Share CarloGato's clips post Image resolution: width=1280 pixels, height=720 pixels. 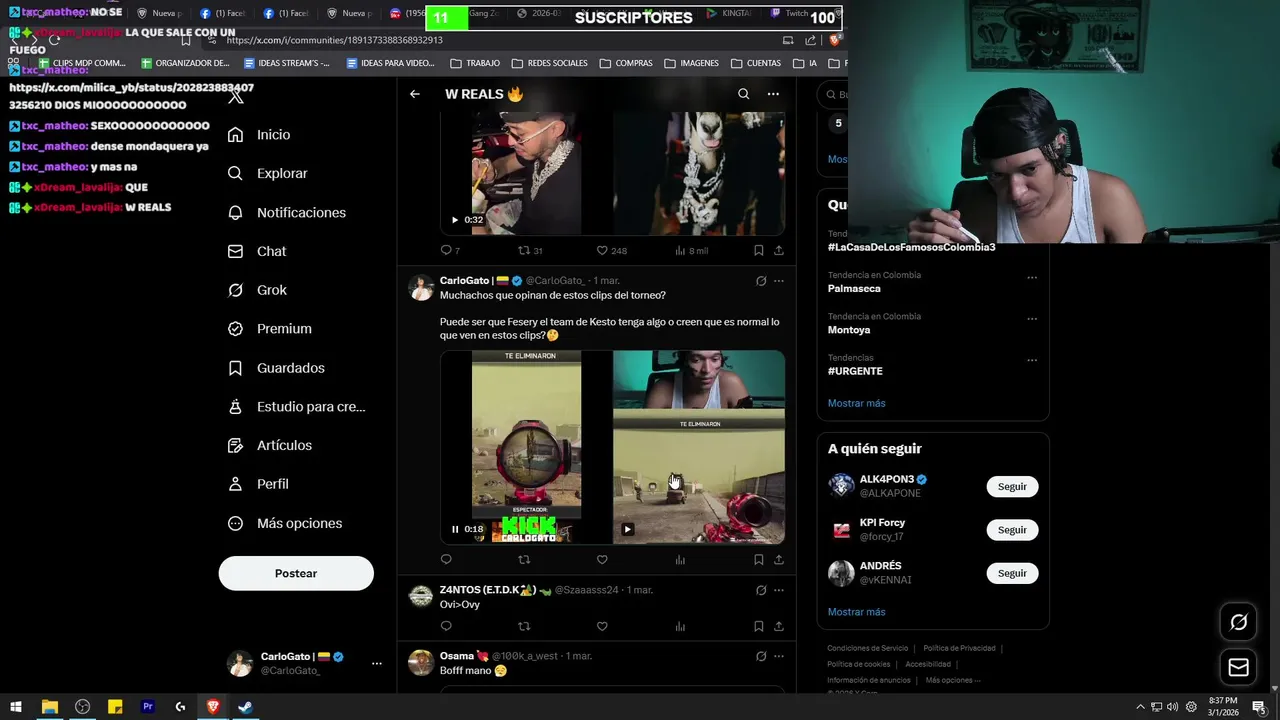point(779,560)
